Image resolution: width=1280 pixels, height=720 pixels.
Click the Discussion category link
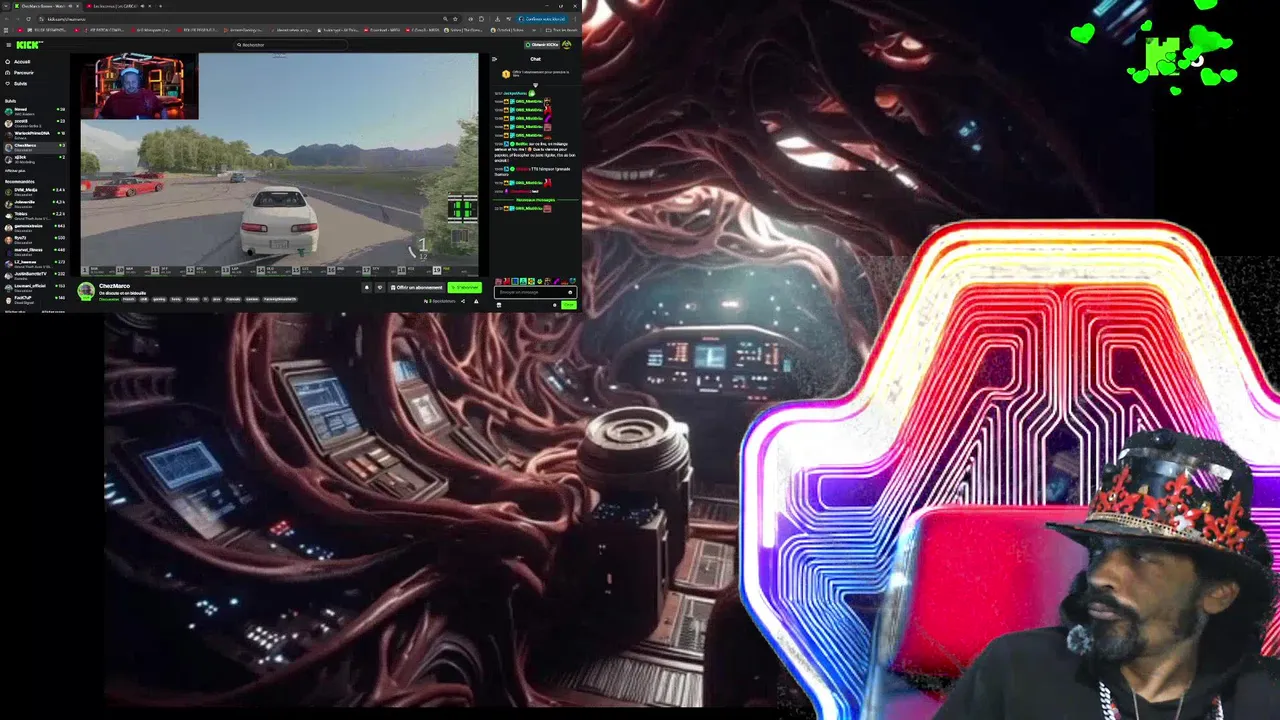click(108, 299)
